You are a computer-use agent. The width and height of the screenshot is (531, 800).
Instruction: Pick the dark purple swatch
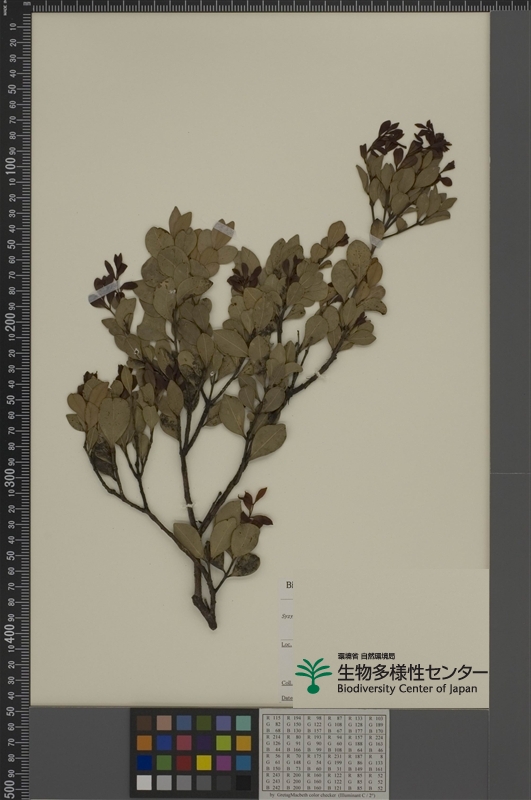coord(204,743)
